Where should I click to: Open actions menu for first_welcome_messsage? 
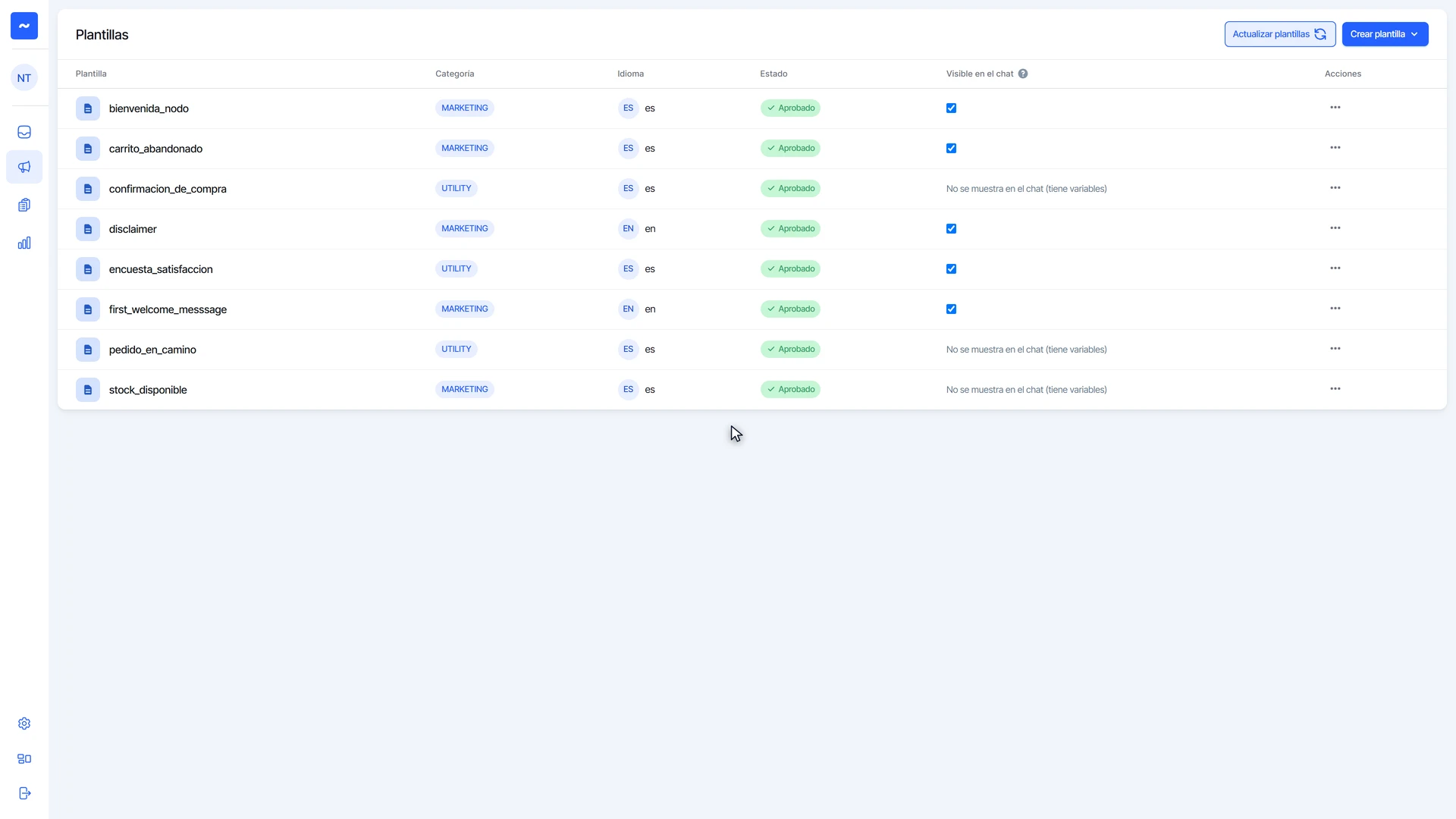click(x=1335, y=309)
